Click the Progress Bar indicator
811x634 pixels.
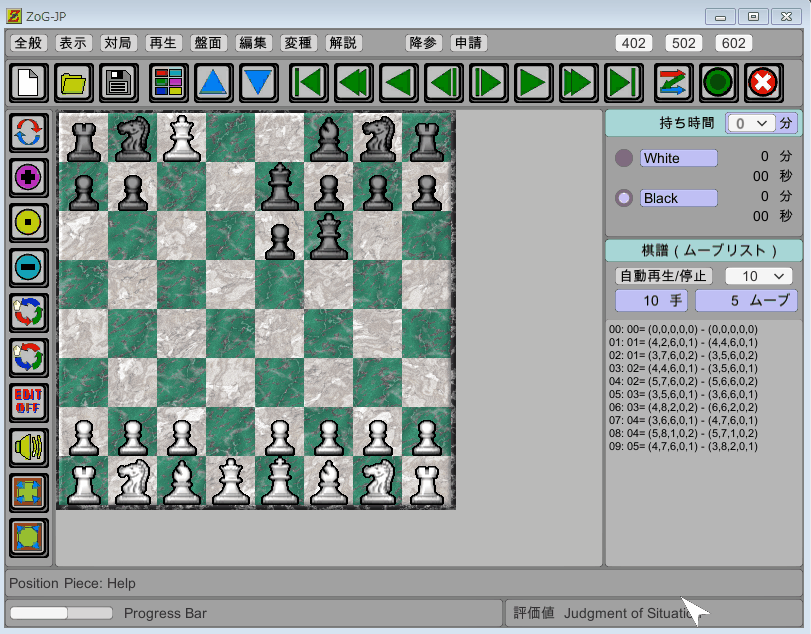pos(60,613)
